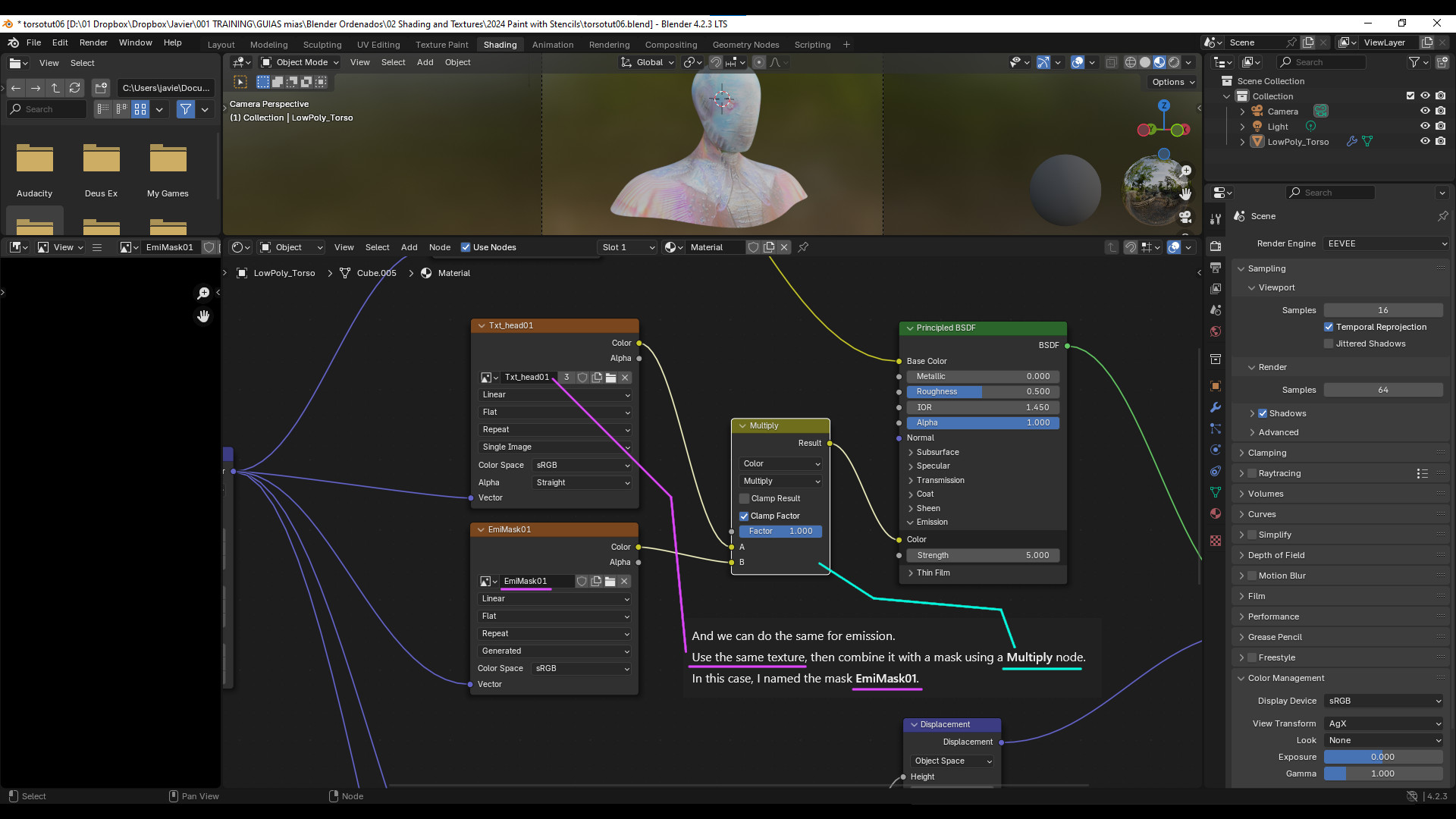Open the Object Data mesh properties tab
The height and width of the screenshot is (819, 1456).
coord(1216,492)
